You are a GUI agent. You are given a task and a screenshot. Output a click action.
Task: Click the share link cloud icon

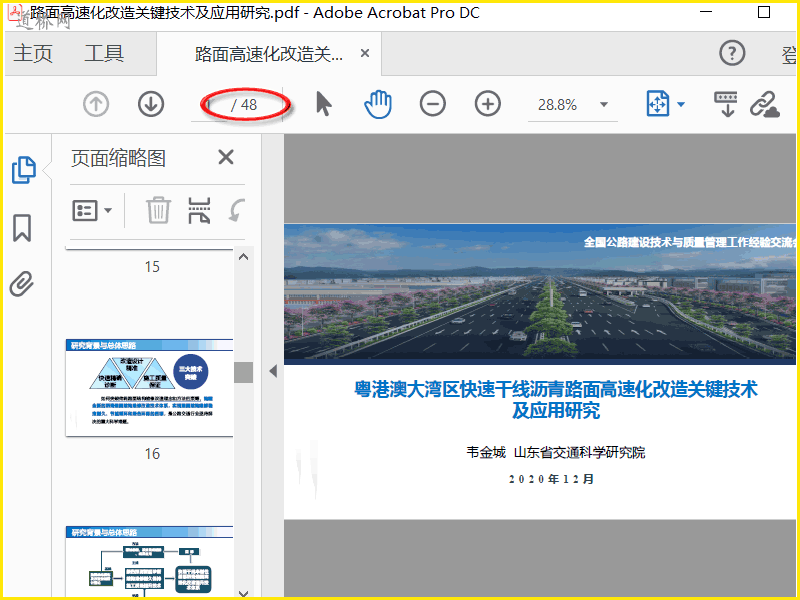(x=765, y=105)
